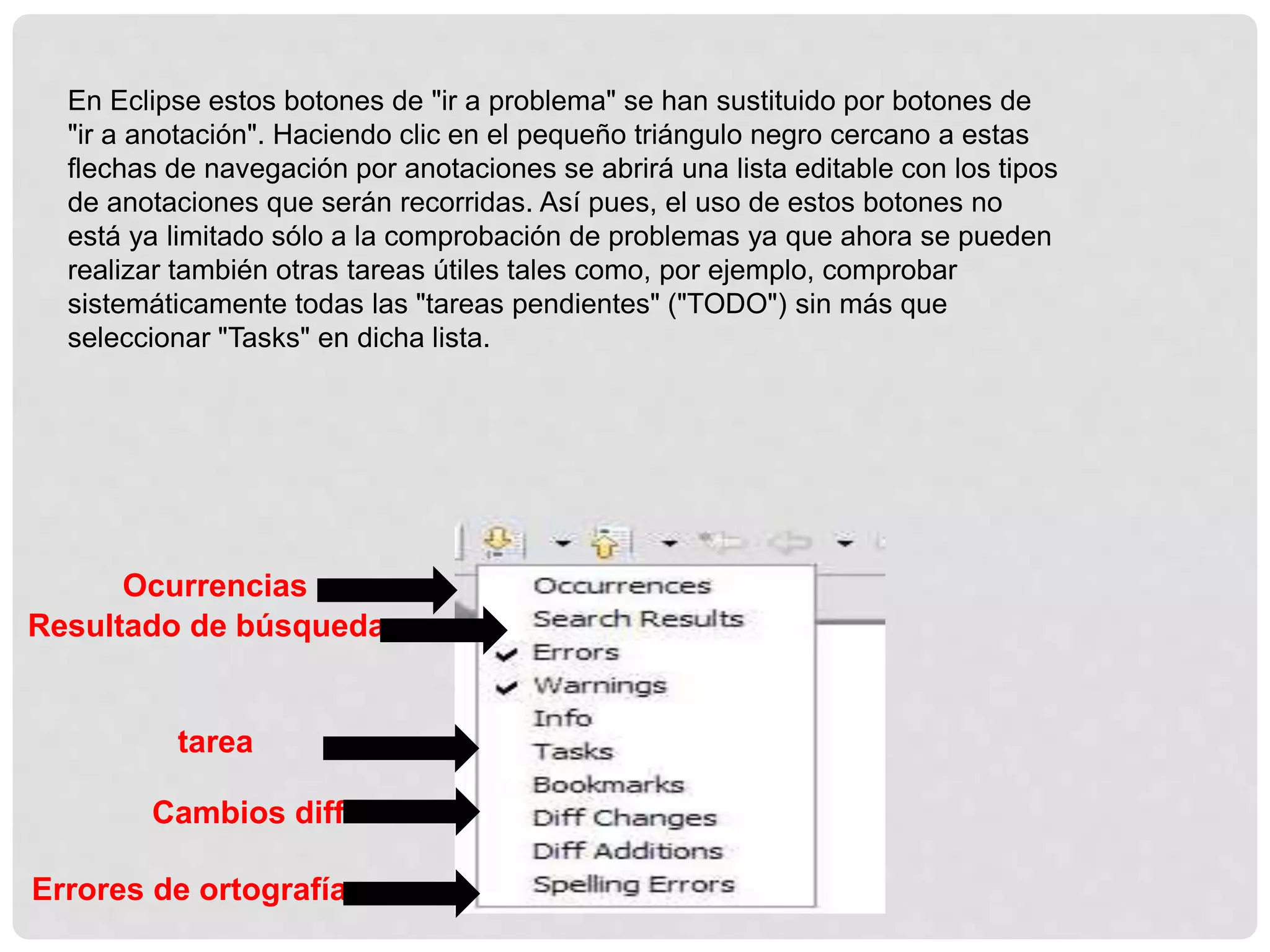
Task: Uncheck the Warnings annotation entry
Action: tap(645, 685)
